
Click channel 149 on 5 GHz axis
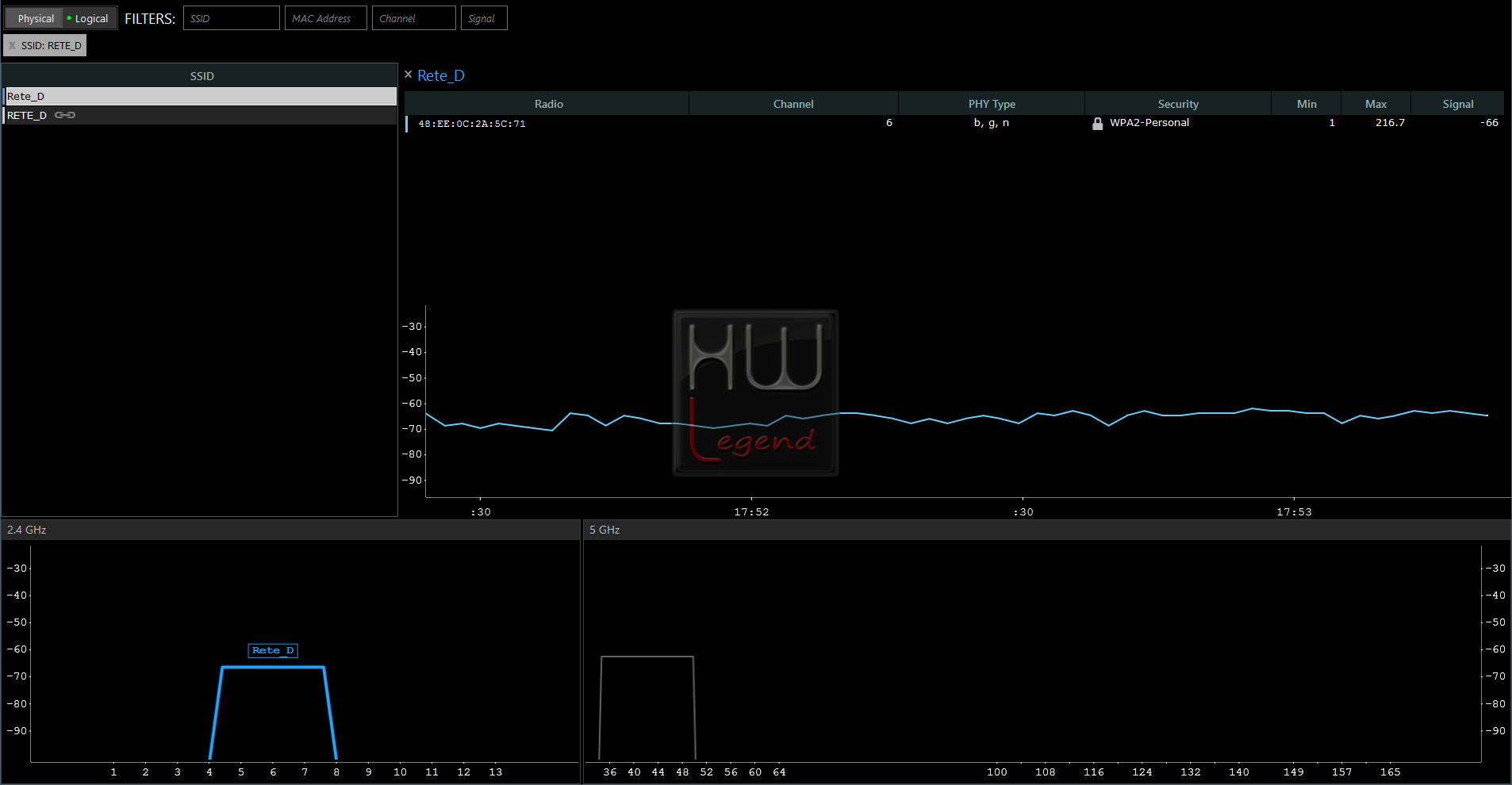point(1294,772)
